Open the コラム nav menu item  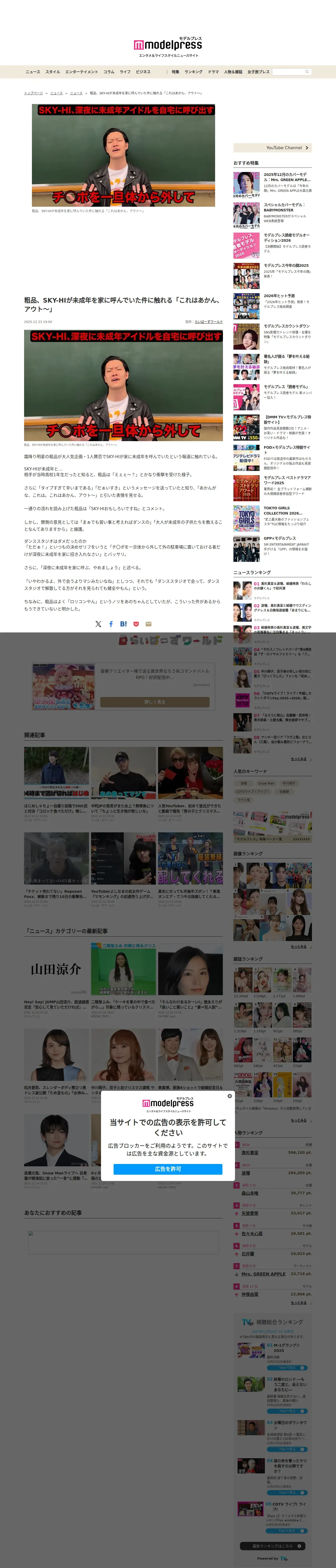109,72
